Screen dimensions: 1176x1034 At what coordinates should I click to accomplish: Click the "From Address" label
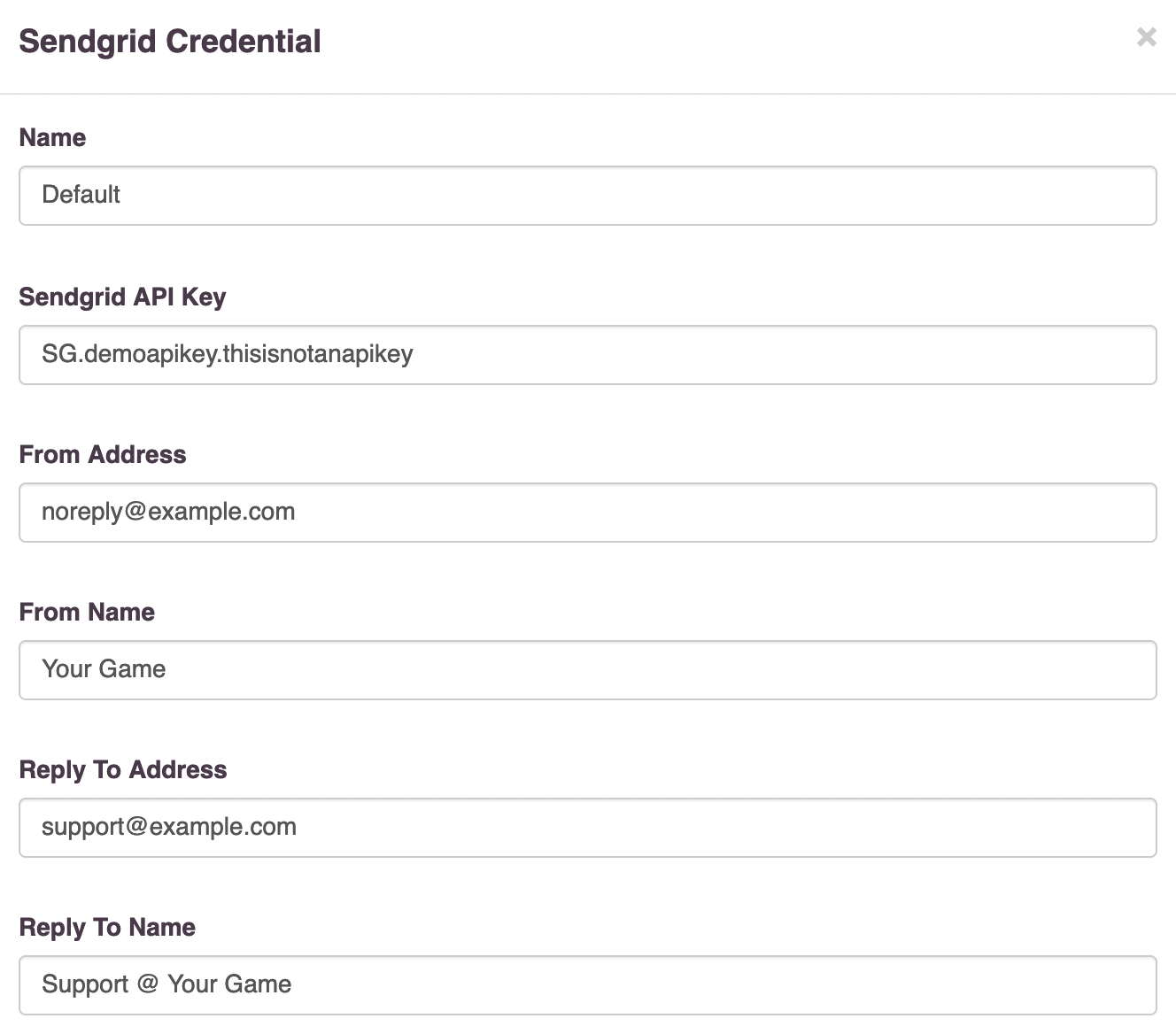tap(103, 455)
